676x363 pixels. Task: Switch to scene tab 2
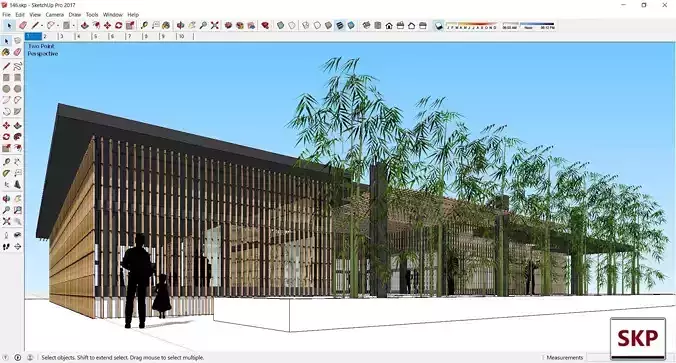pyautogui.click(x=50, y=36)
